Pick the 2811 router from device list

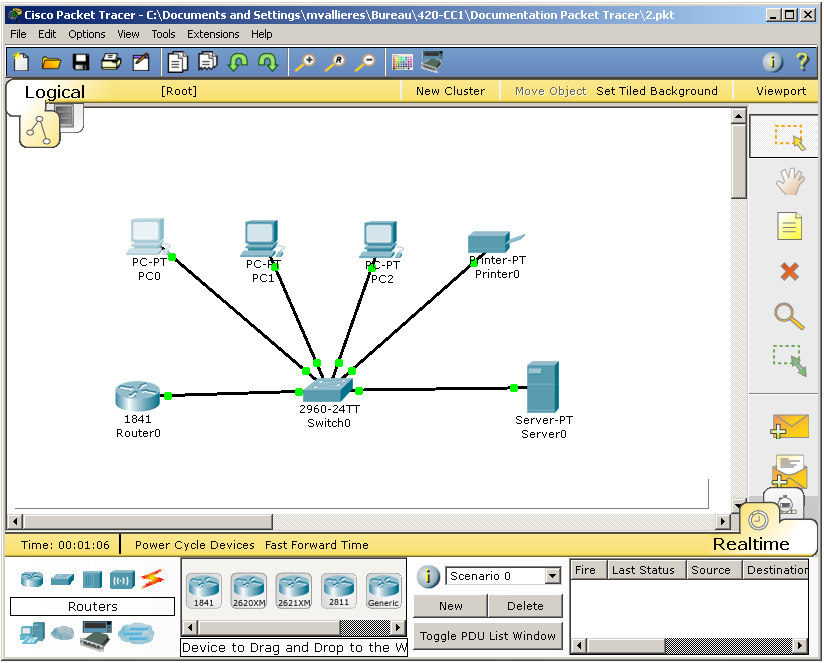(339, 591)
